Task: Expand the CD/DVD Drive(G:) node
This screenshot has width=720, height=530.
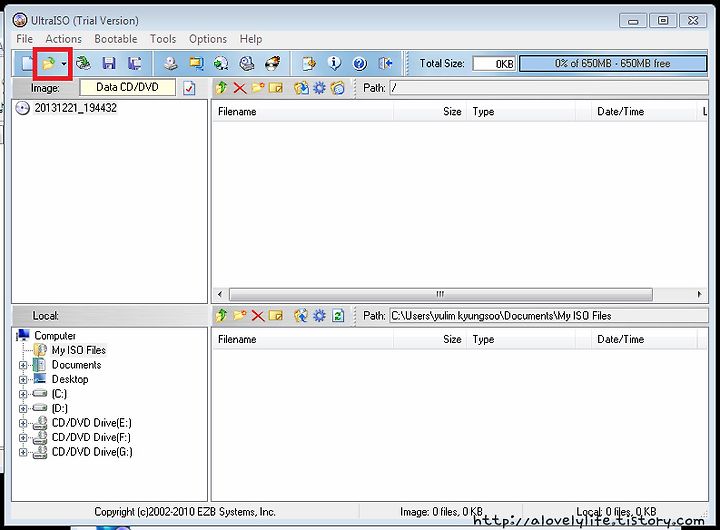Action: [22, 452]
